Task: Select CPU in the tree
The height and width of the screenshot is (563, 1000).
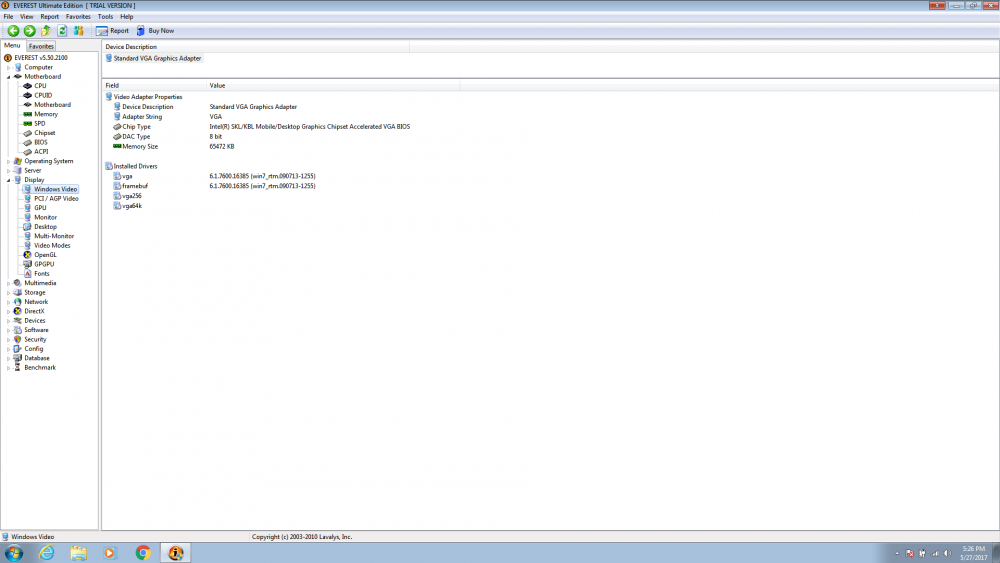Action: coord(40,85)
